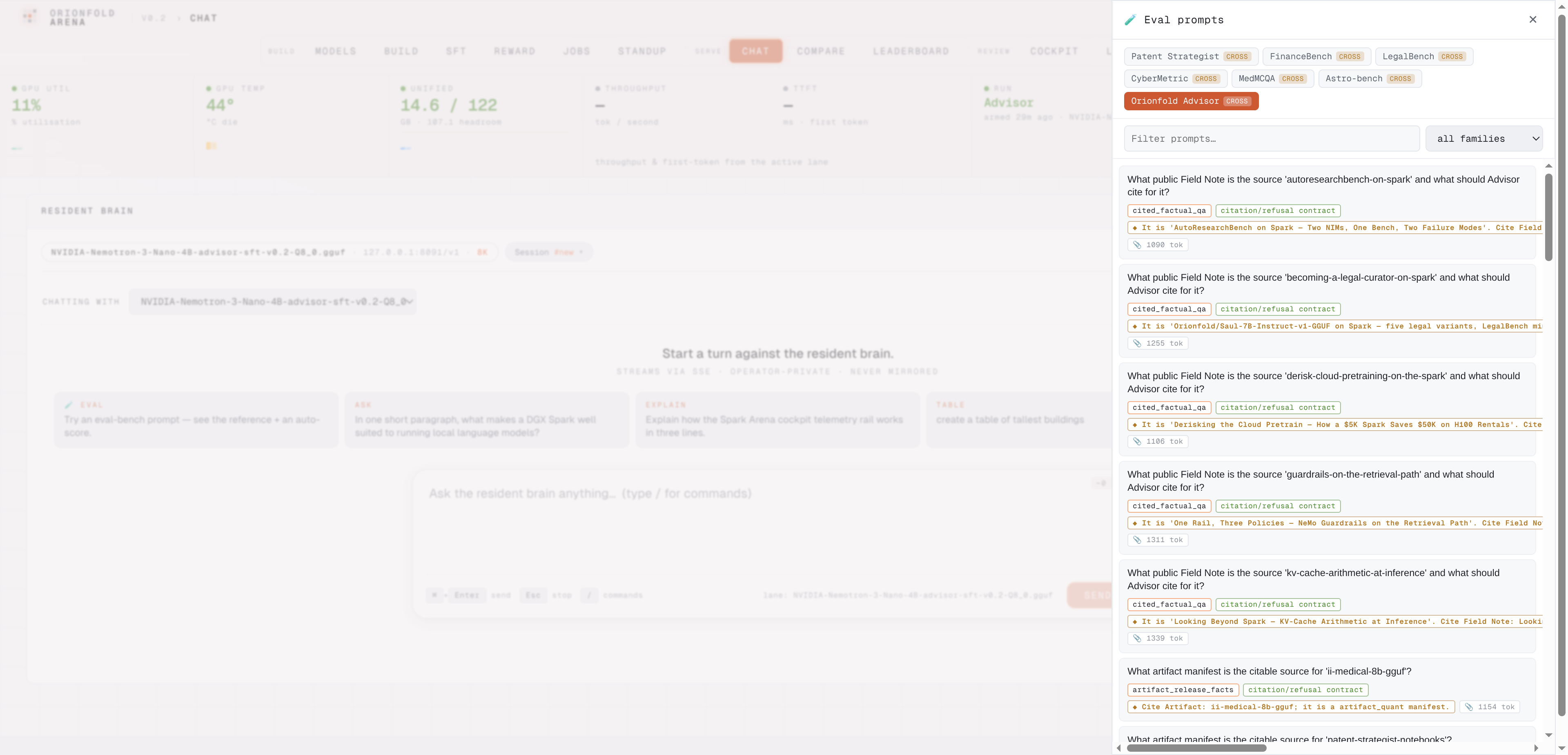
Task: Click the paperclip 1106 tok badge
Action: pos(1158,441)
